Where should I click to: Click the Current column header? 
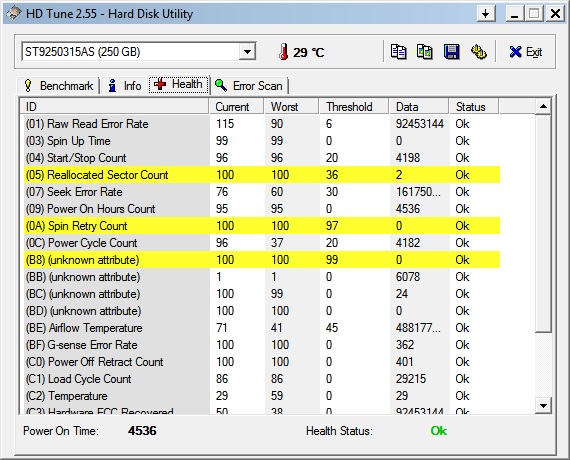(236, 107)
